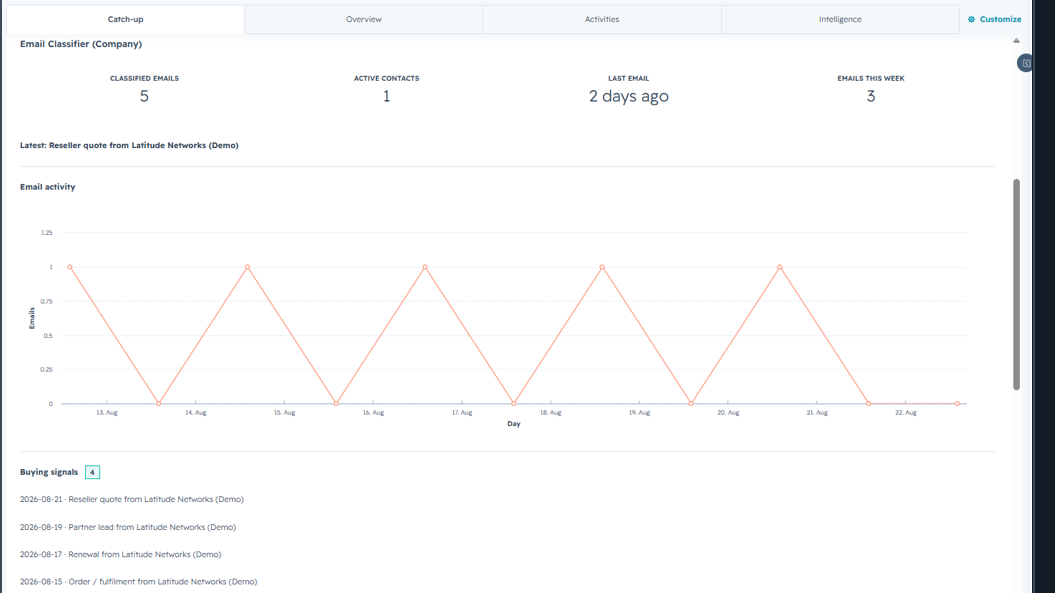Click the 0.5 y-axis label
This screenshot has height=593, width=1055.
[48, 336]
